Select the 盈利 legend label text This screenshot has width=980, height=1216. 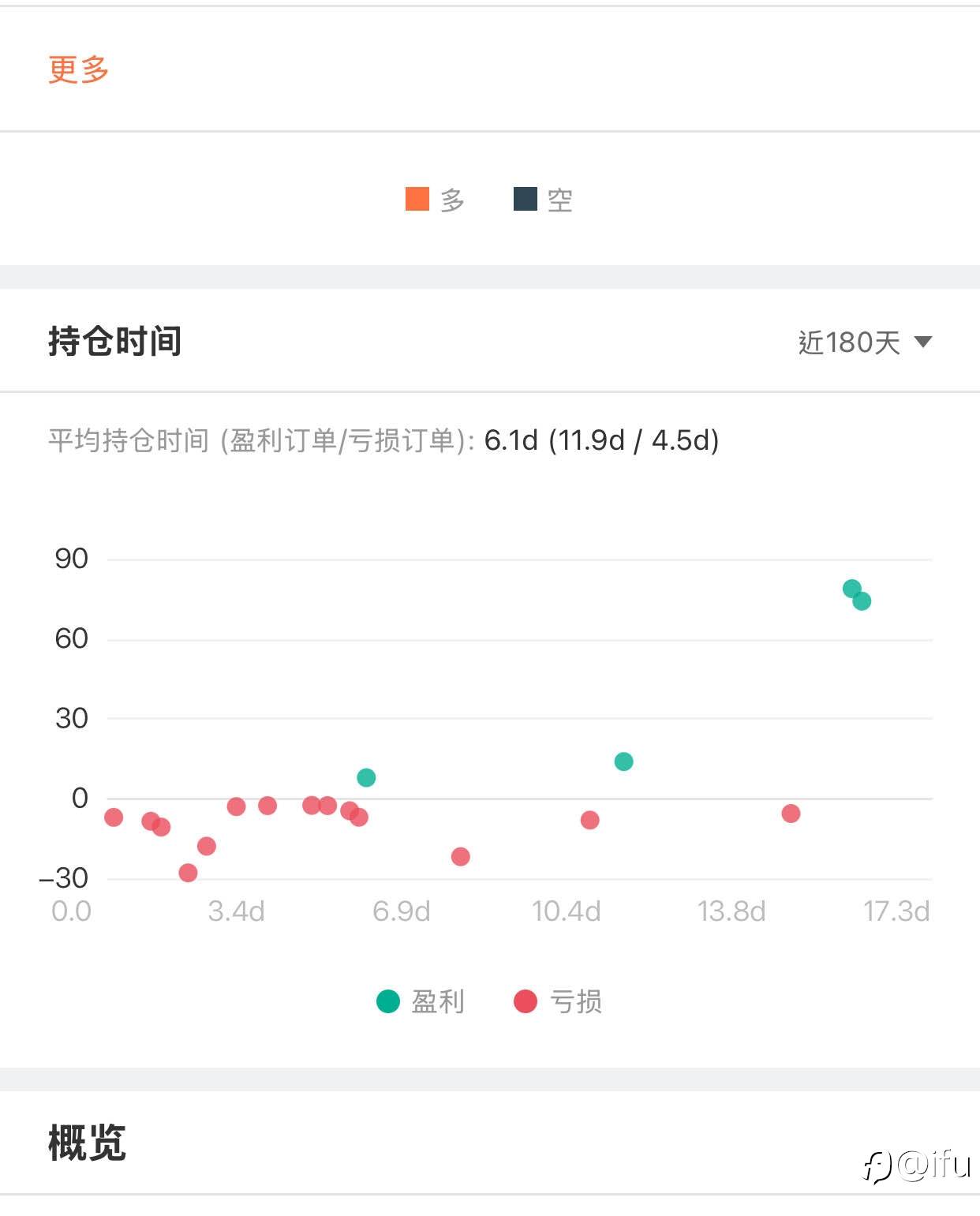point(438,1001)
